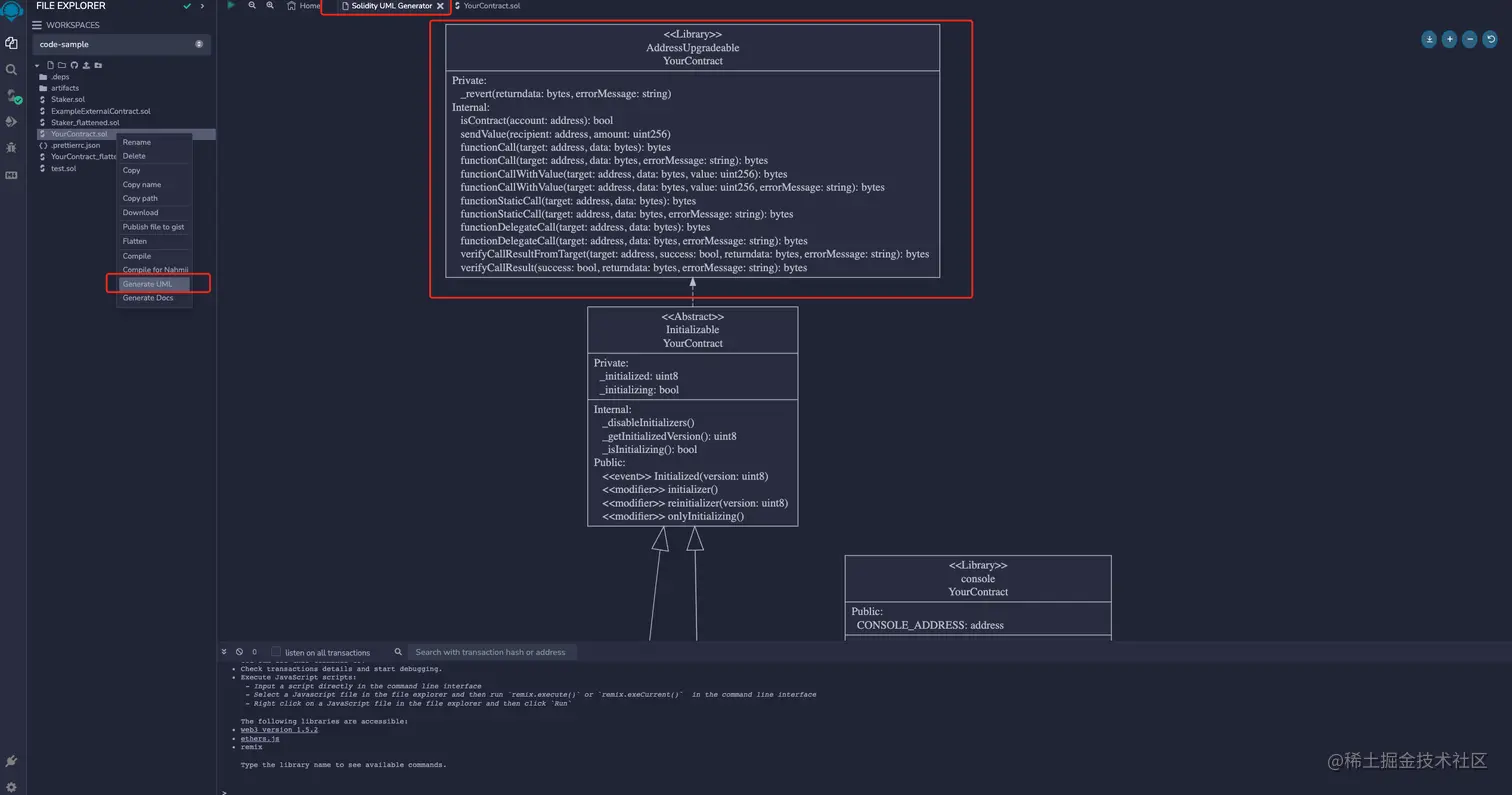Image resolution: width=1512 pixels, height=795 pixels.
Task: Click the upload folder icon
Action: point(98,65)
